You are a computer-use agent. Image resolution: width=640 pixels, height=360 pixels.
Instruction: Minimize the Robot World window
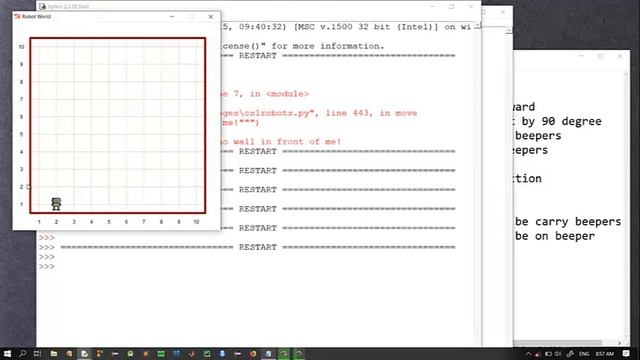172,17
